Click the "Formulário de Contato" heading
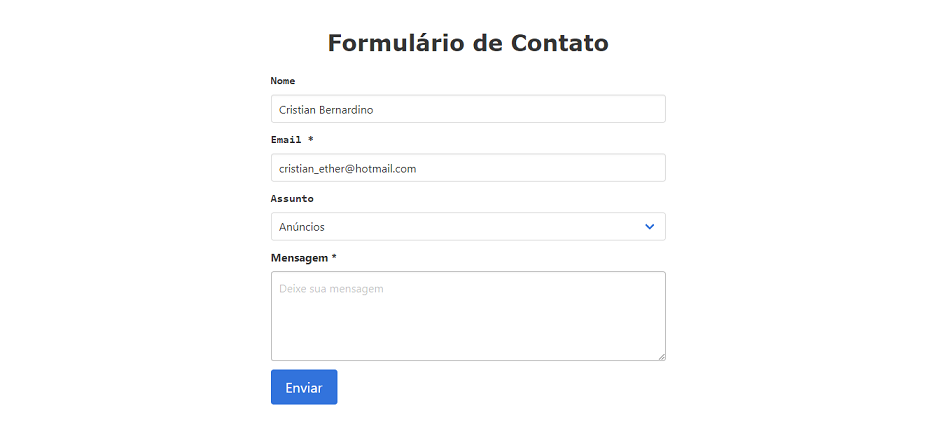 pos(467,44)
